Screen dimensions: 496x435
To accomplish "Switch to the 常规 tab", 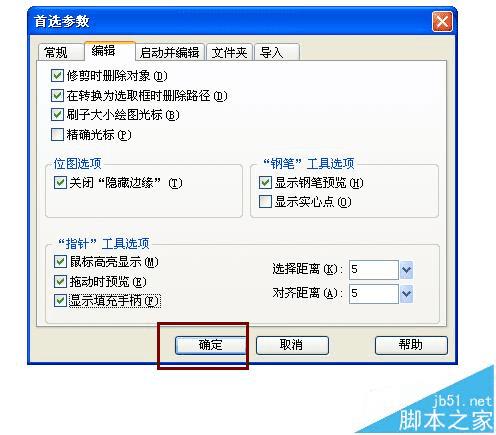I will 60,52.
